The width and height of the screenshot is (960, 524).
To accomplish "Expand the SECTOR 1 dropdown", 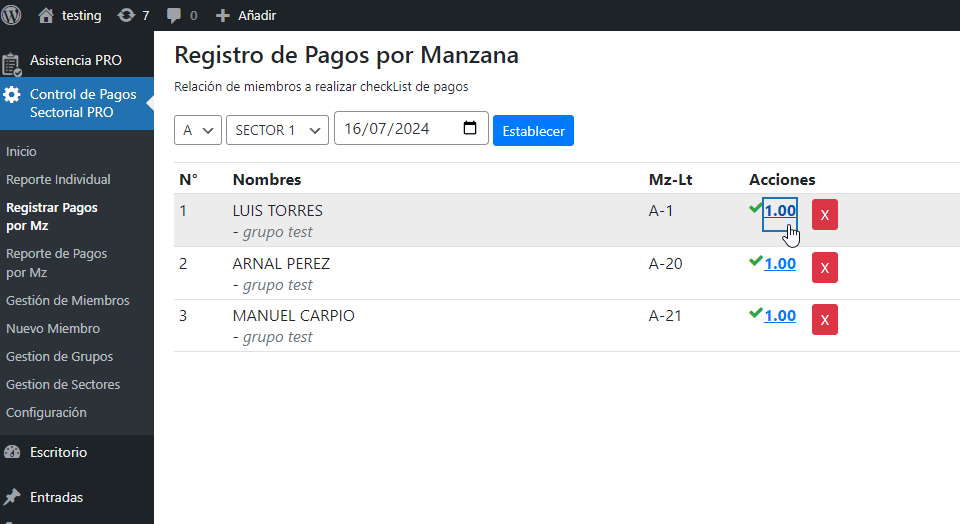I will tap(277, 130).
